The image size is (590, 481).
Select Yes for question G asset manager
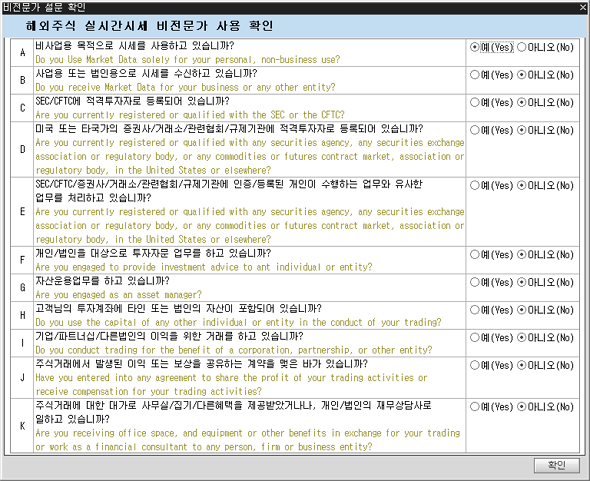[491, 282]
